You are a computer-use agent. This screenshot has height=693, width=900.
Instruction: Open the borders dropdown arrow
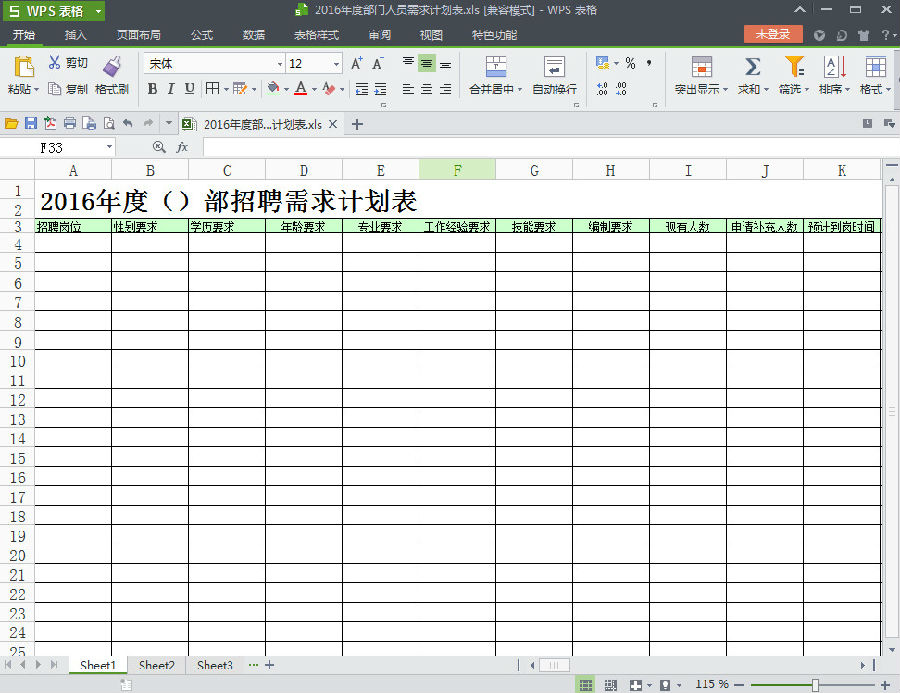click(226, 89)
